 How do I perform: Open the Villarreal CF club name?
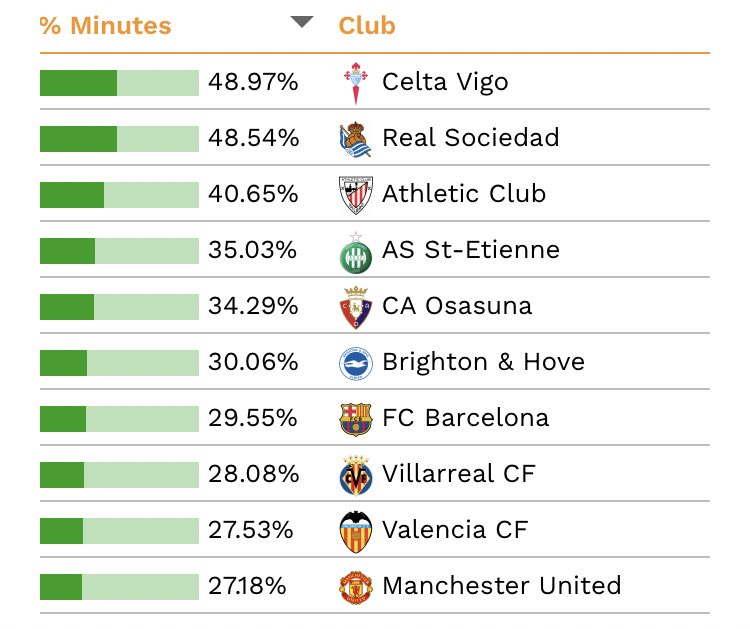459,474
